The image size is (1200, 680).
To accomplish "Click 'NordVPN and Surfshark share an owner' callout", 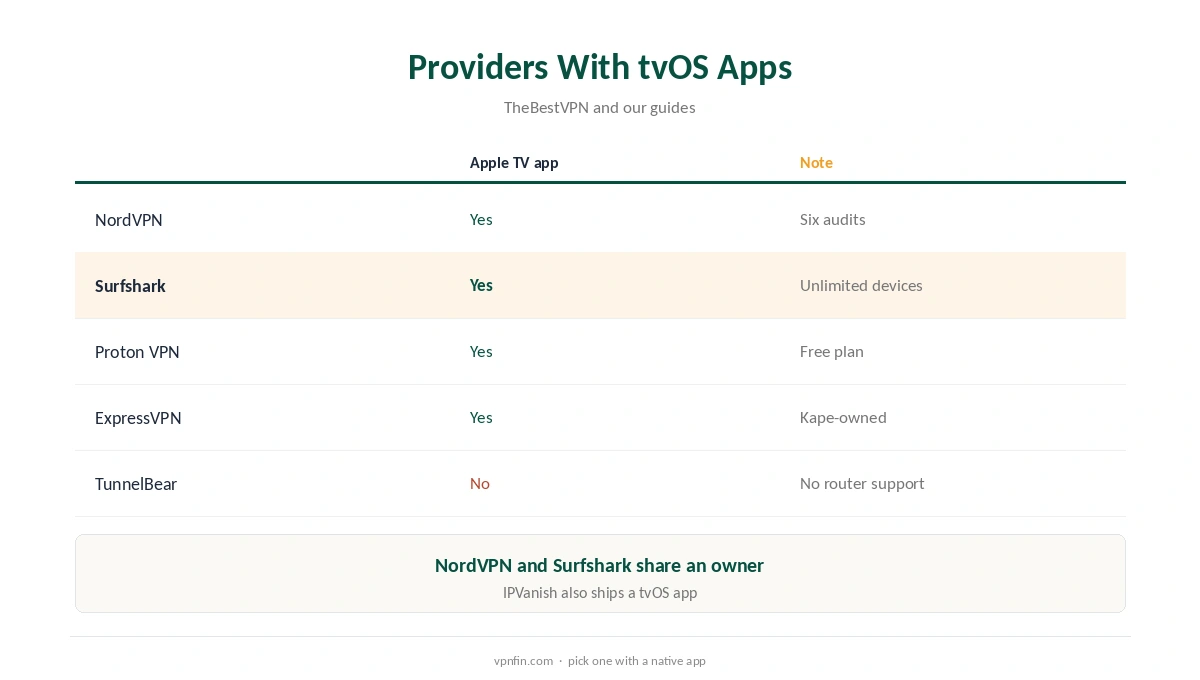I will tap(600, 566).
